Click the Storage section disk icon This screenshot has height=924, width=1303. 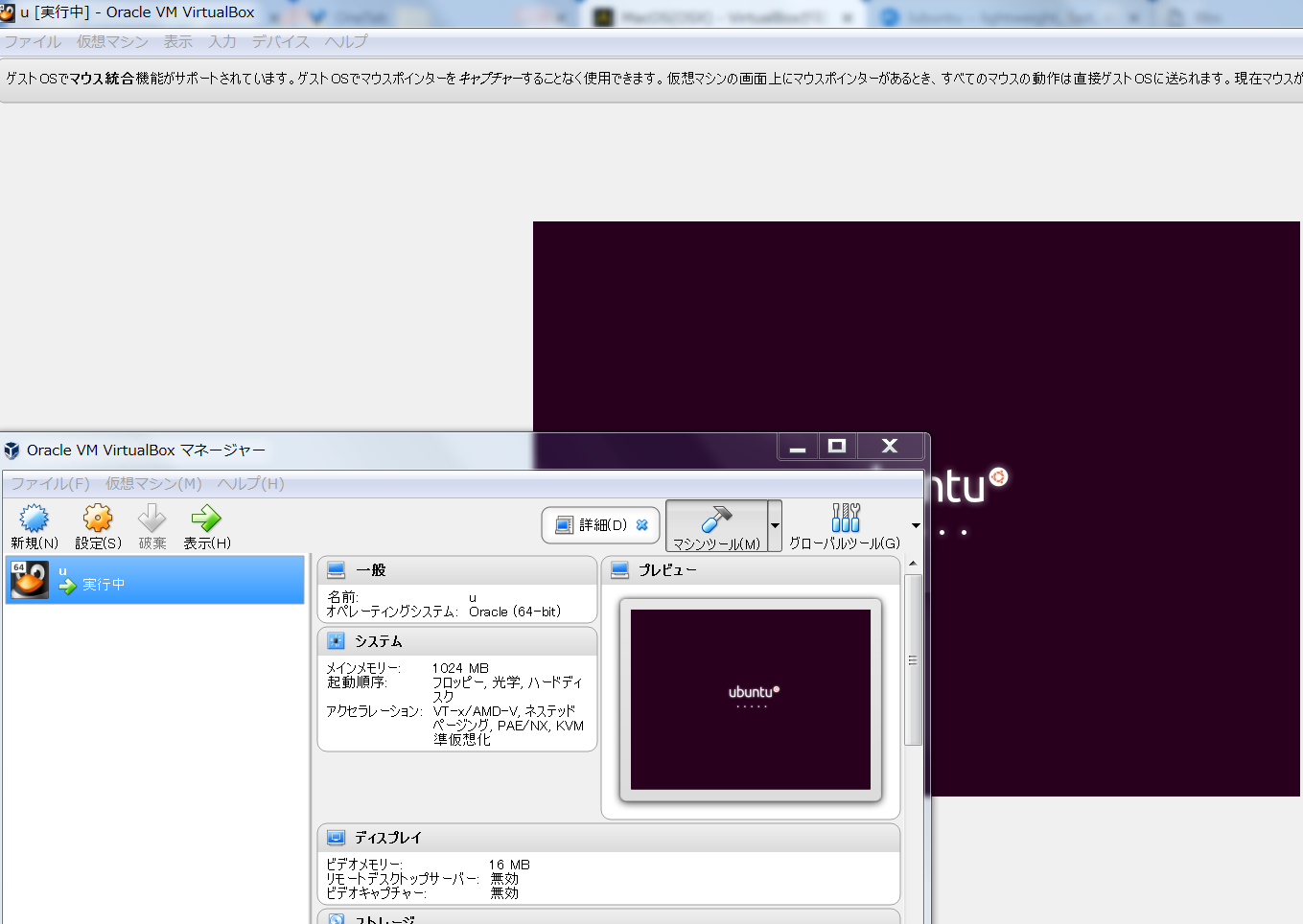pyautogui.click(x=336, y=918)
